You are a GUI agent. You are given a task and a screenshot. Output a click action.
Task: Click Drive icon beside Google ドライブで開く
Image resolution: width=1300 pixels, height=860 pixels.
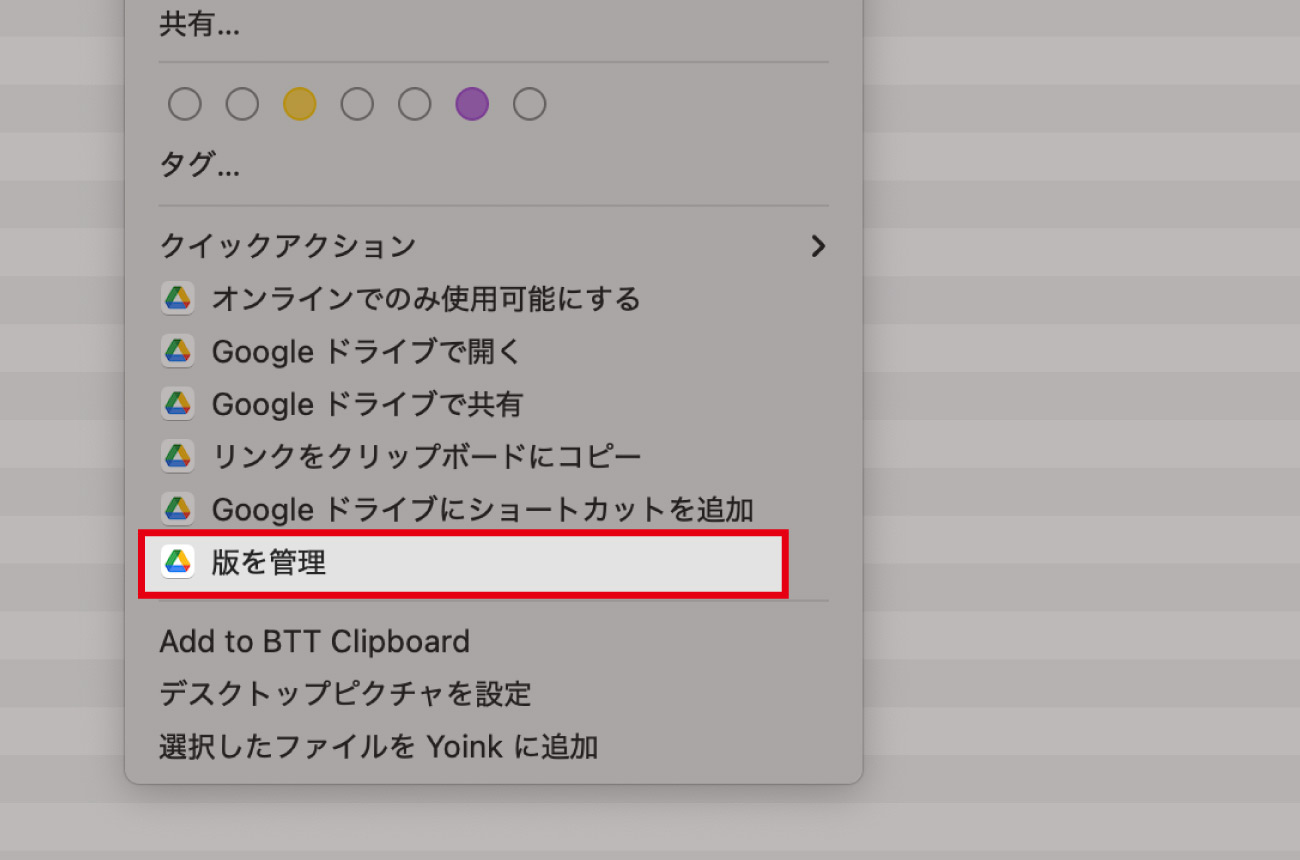click(177, 351)
